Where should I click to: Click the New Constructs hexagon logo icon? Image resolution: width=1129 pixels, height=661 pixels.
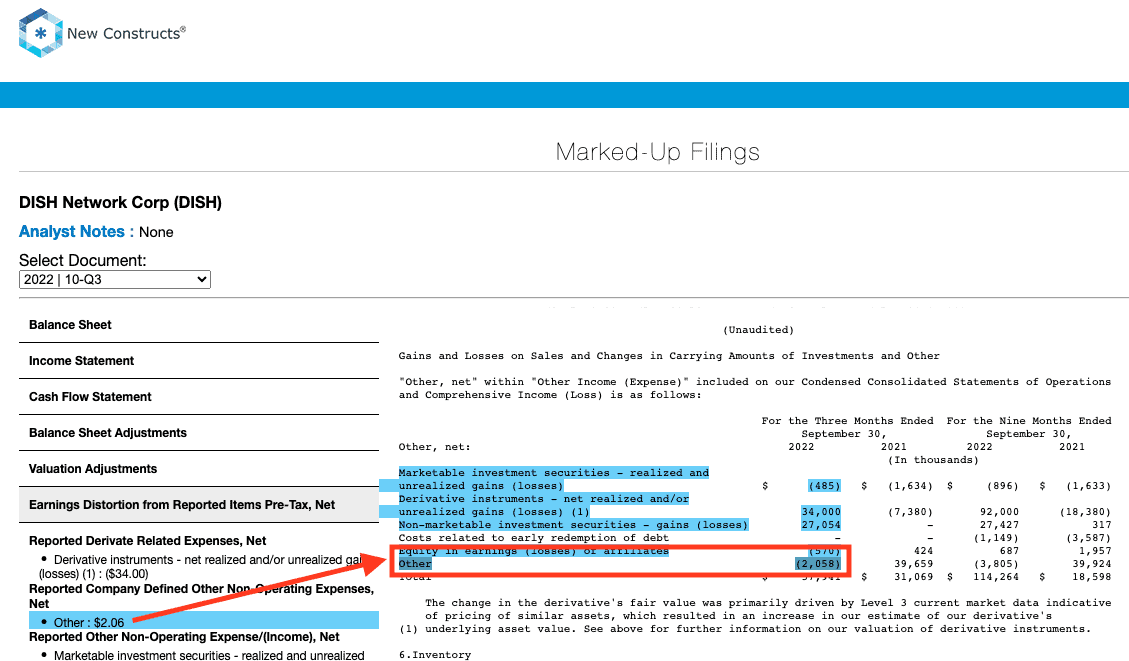[x=40, y=33]
